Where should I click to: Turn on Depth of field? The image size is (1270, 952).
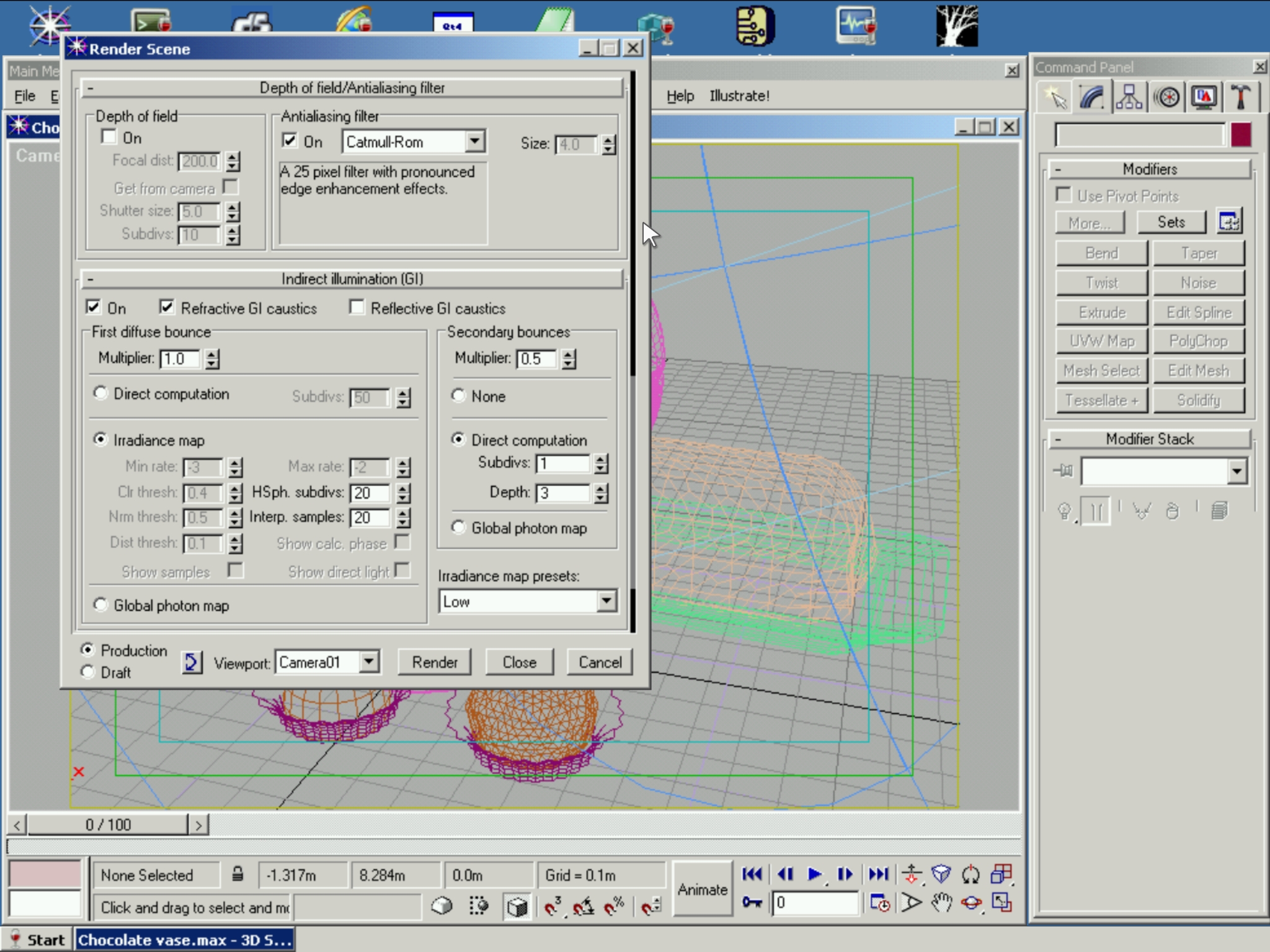point(109,137)
